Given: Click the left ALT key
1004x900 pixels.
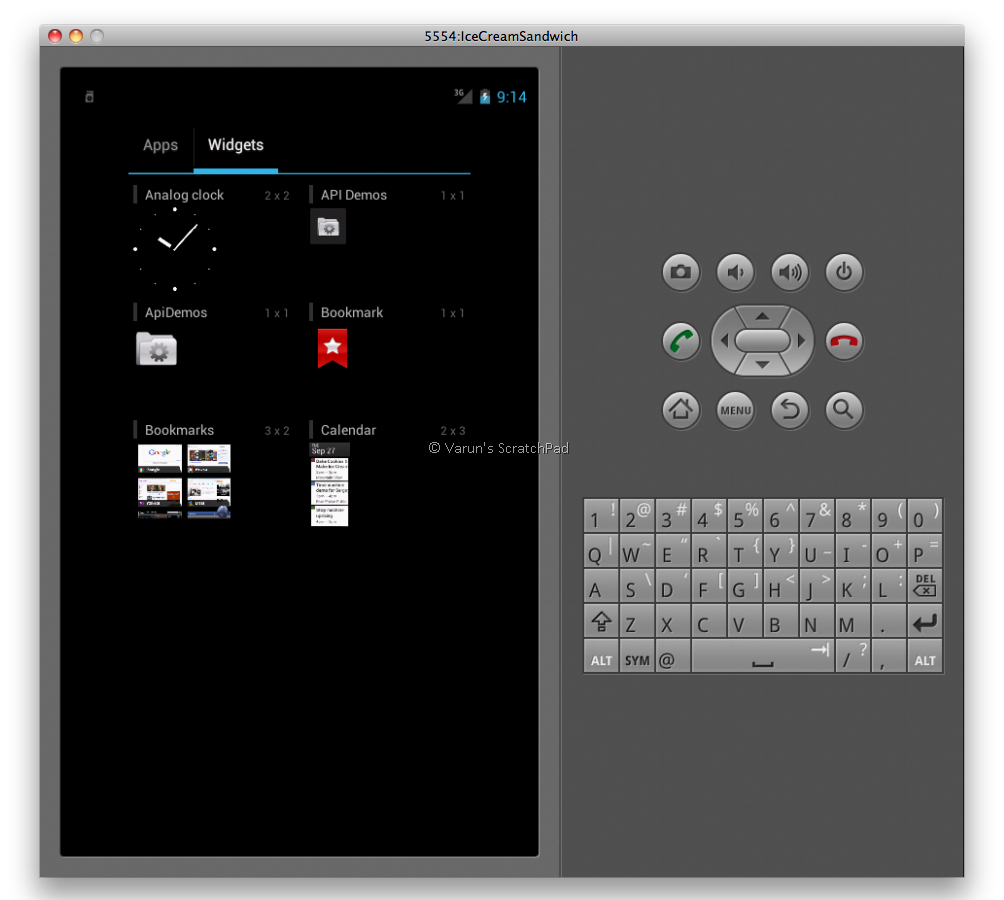Looking at the screenshot, I should pyautogui.click(x=601, y=656).
